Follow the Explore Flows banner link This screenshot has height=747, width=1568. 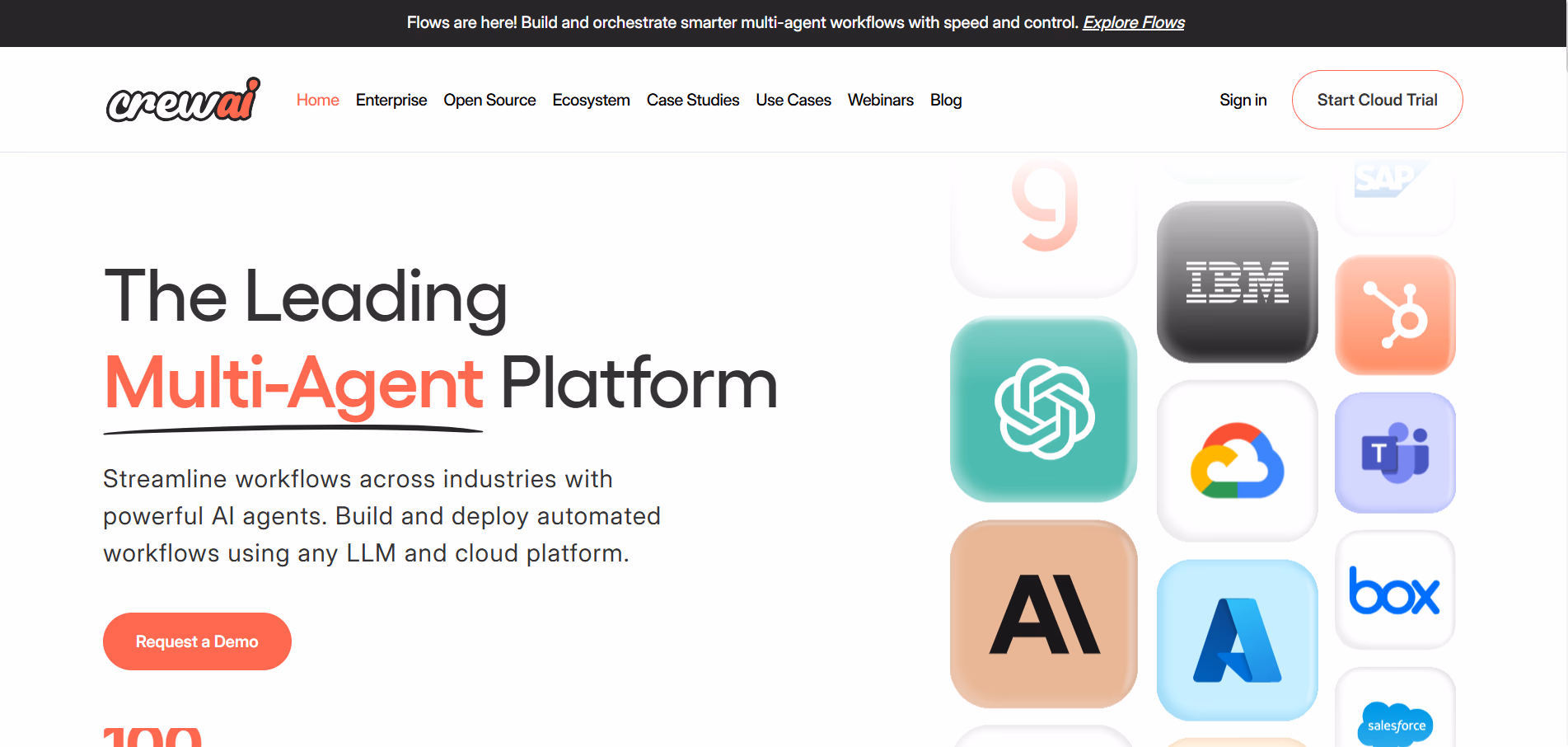pos(1133,22)
